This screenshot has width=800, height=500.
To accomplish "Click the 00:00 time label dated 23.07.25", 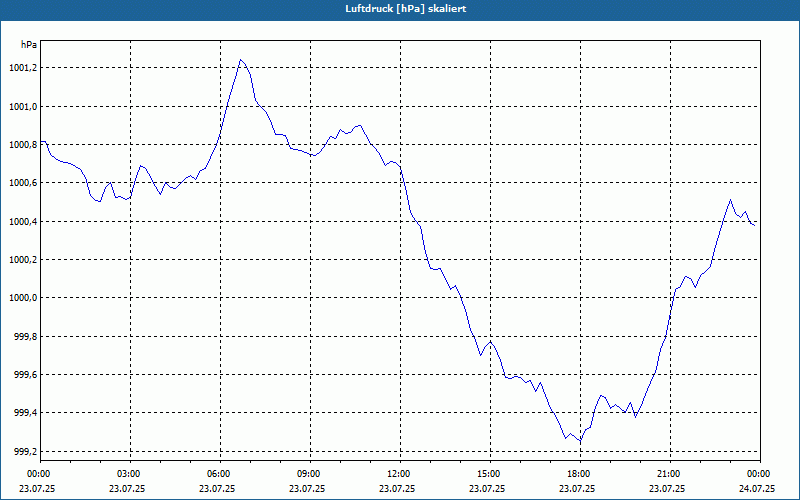I will point(37,474).
